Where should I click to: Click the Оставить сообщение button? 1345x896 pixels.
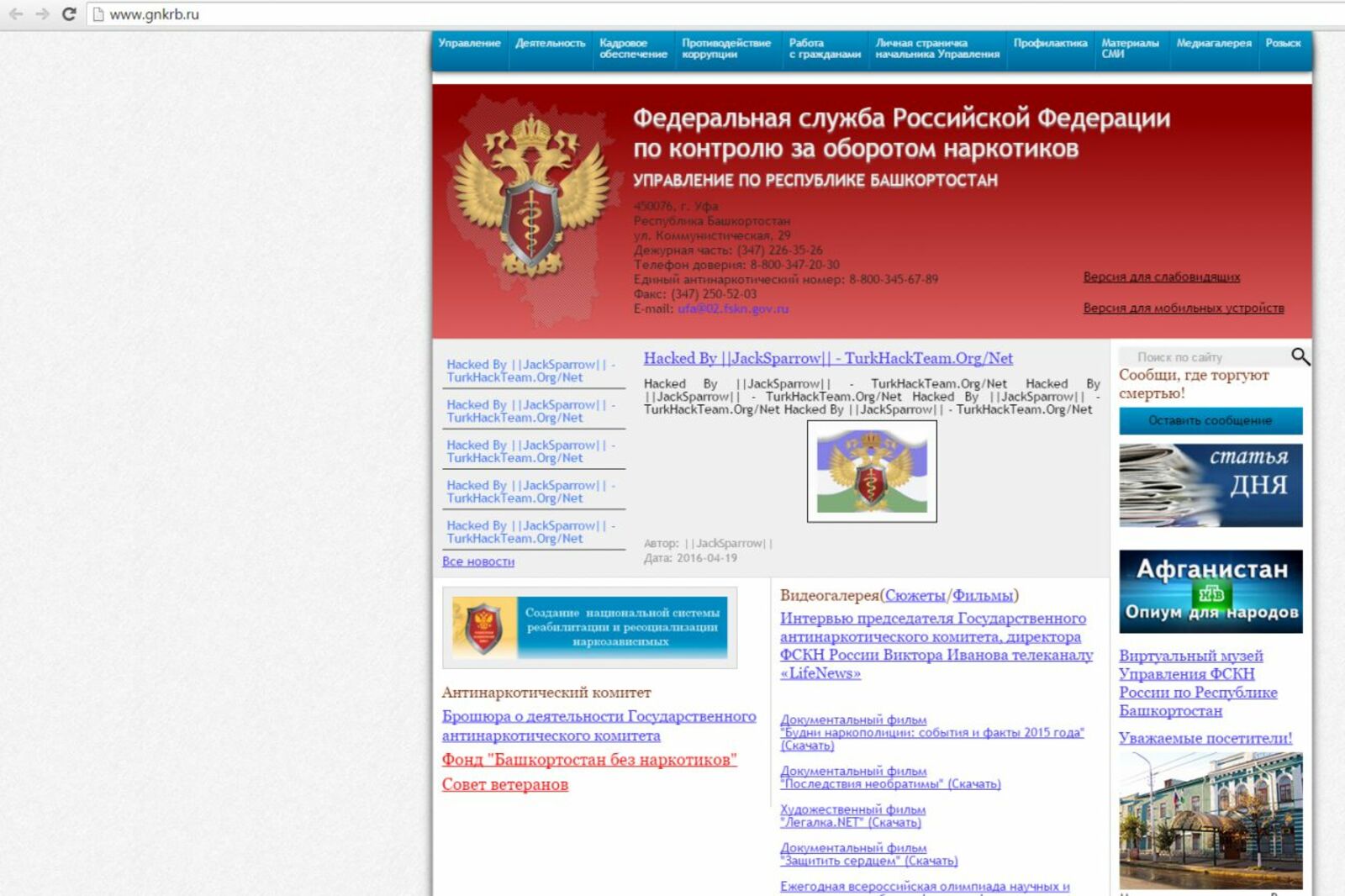coord(1210,420)
